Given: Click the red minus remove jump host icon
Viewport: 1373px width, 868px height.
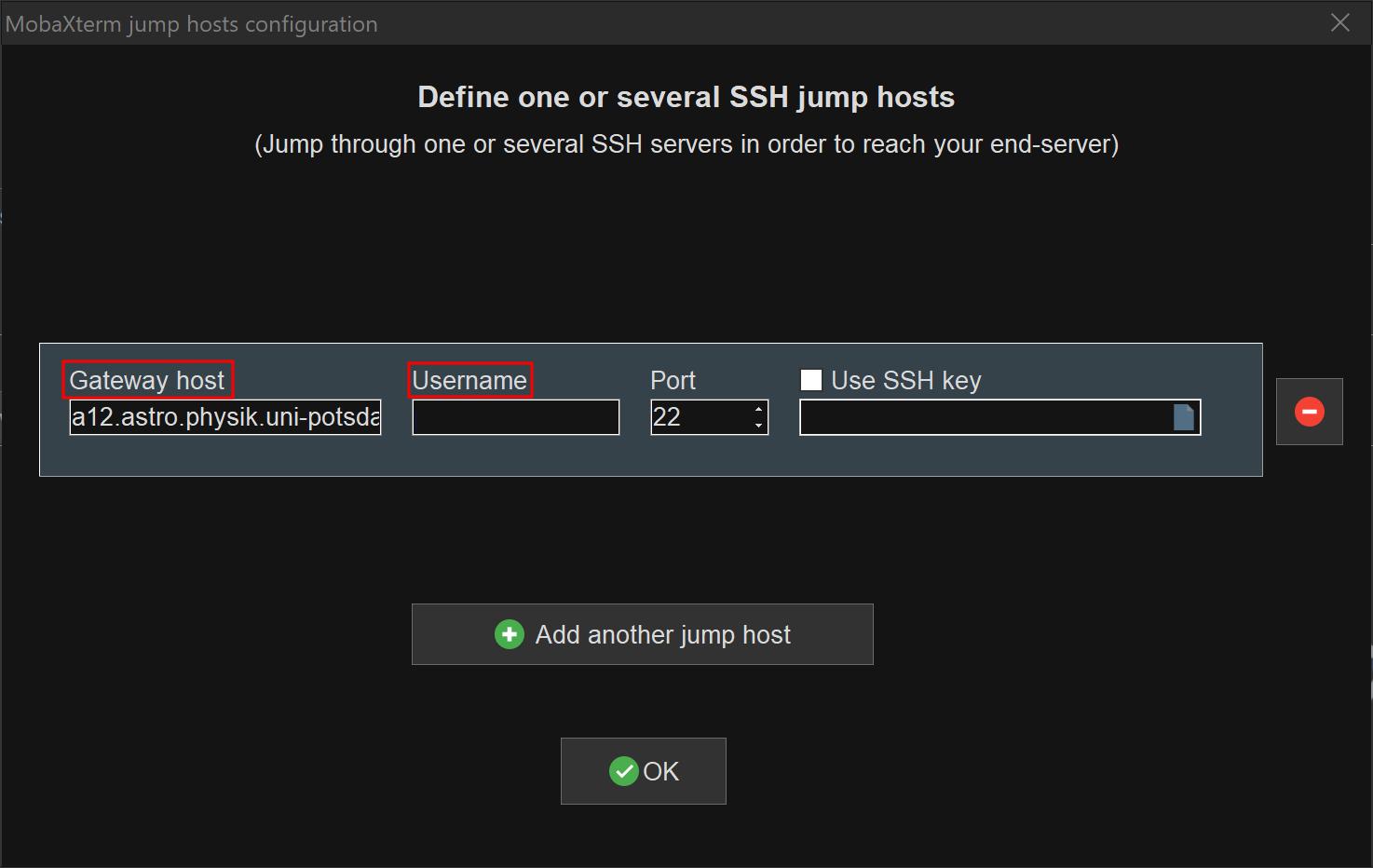Looking at the screenshot, I should coord(1309,412).
